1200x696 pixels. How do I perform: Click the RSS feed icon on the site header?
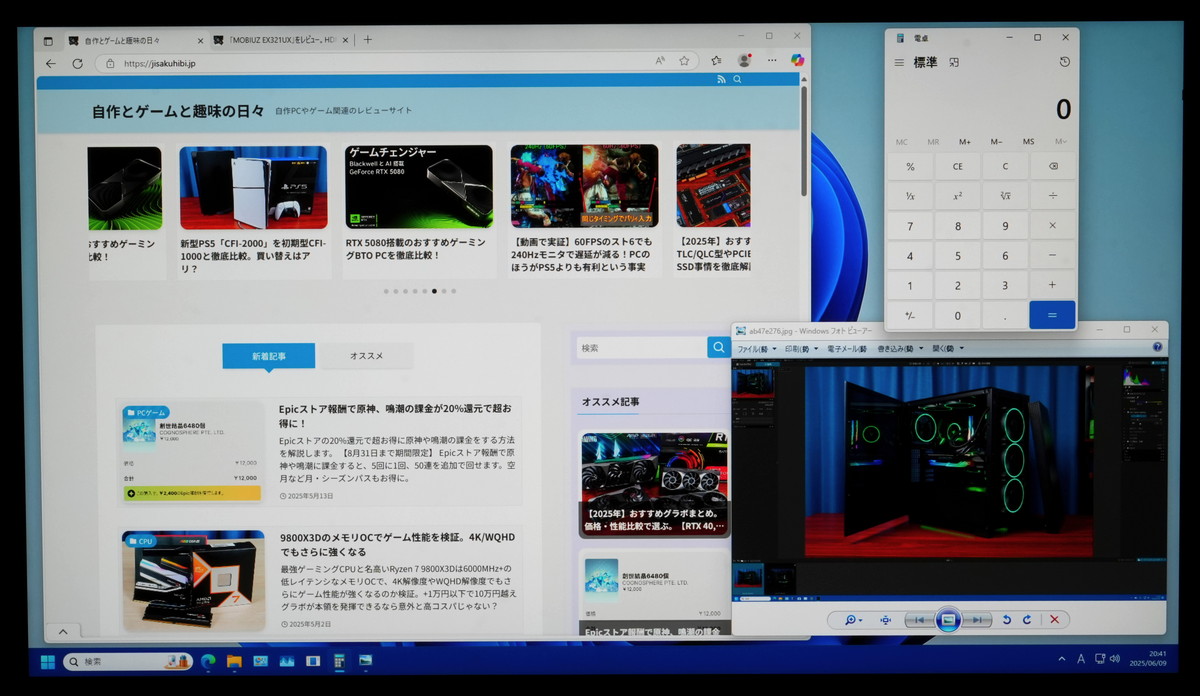721,79
